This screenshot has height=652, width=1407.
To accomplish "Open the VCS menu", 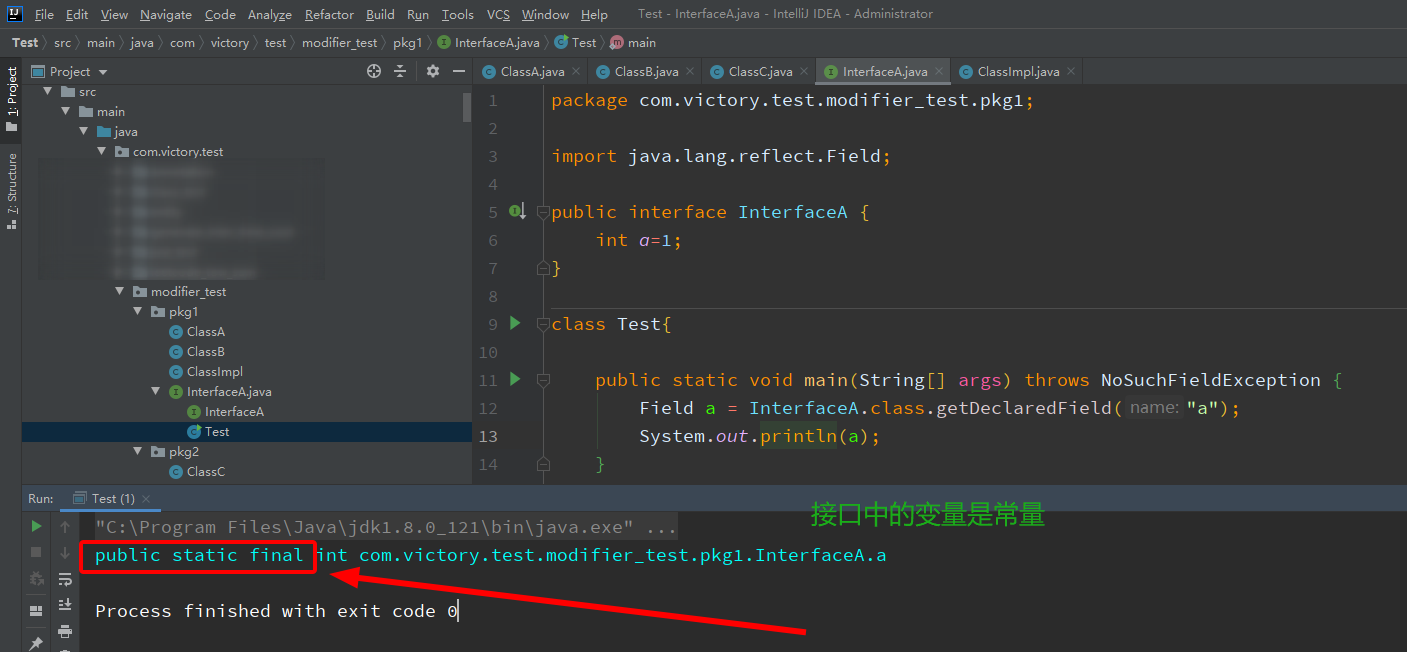I will pyautogui.click(x=498, y=14).
